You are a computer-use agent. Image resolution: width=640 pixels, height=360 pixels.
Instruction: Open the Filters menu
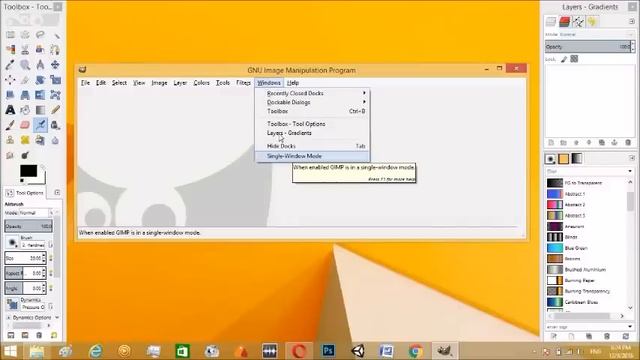tap(243, 83)
